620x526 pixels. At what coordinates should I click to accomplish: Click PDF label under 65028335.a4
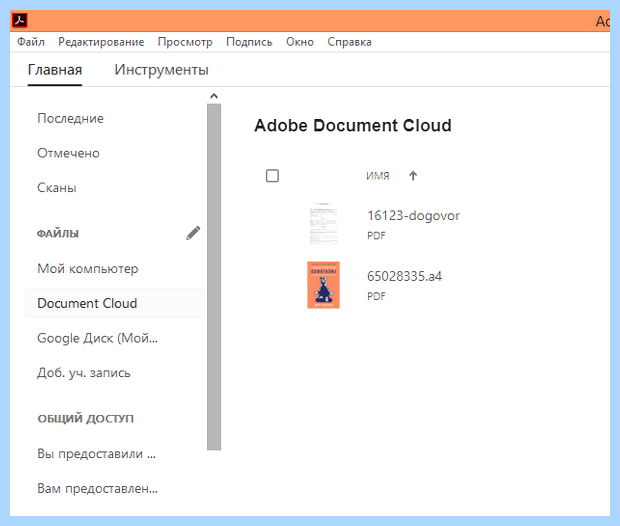(x=376, y=296)
